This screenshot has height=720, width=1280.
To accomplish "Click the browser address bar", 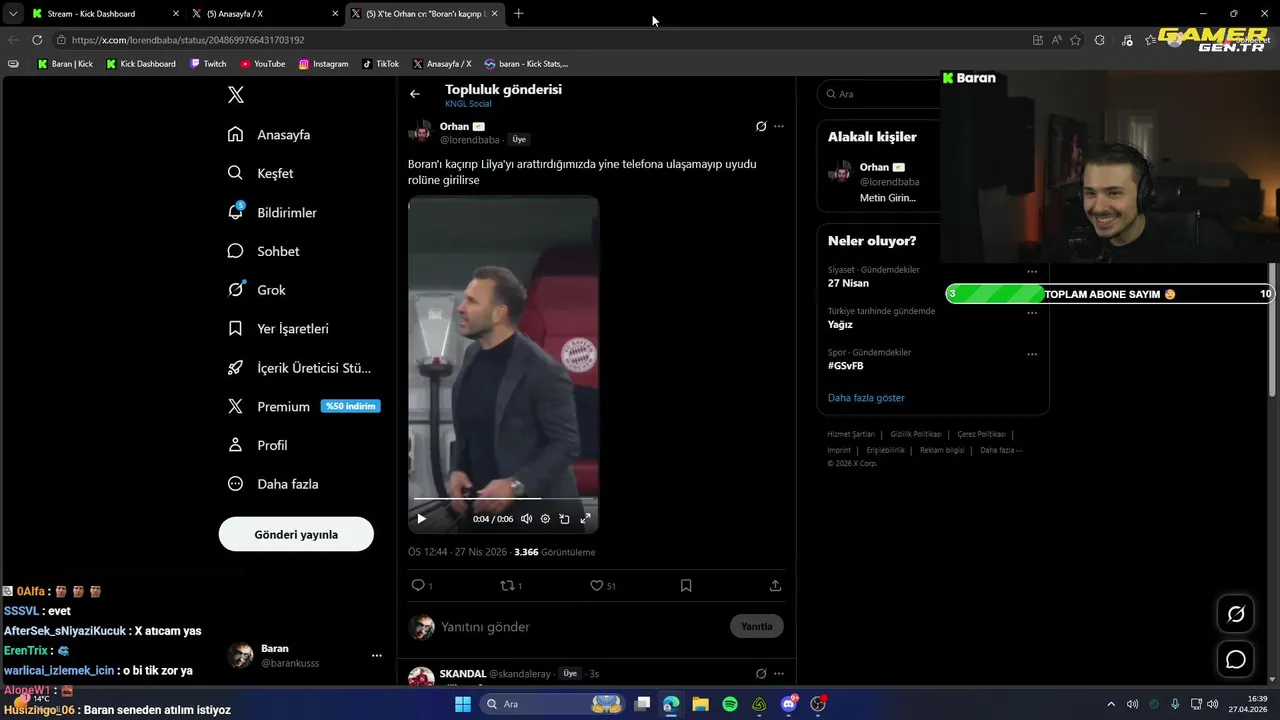I will (x=540, y=40).
